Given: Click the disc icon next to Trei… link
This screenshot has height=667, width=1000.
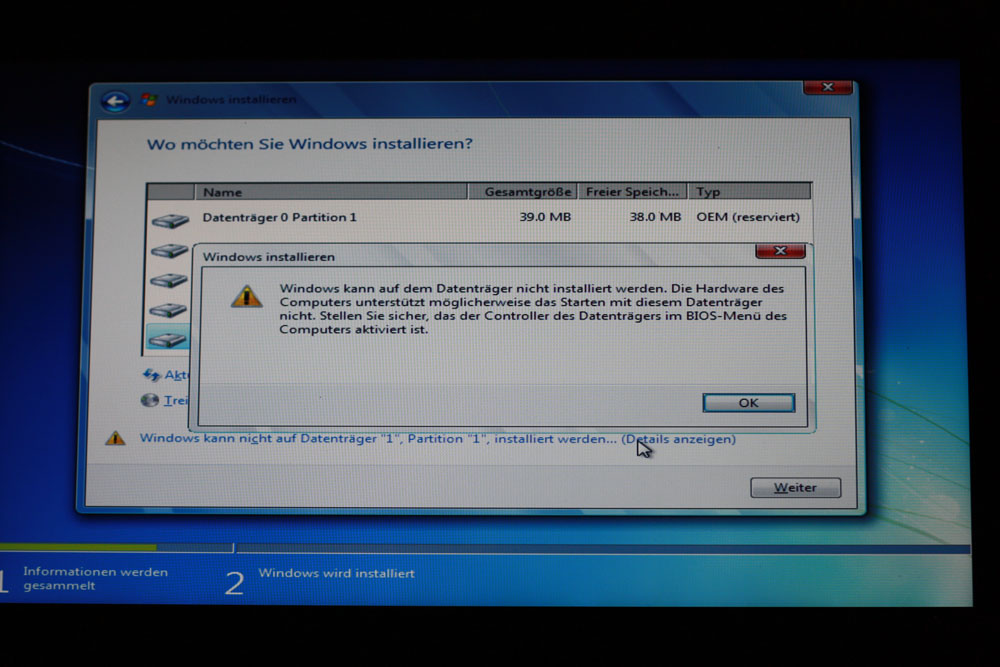Looking at the screenshot, I should [150, 400].
